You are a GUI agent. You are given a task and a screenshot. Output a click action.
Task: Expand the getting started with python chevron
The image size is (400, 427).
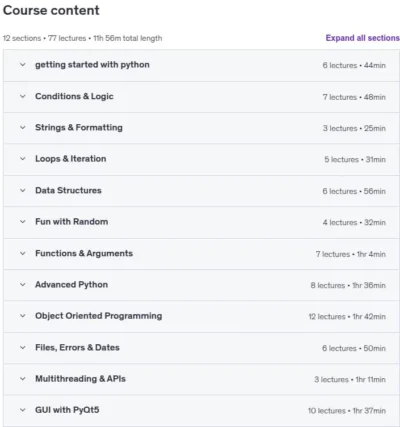click(x=23, y=65)
